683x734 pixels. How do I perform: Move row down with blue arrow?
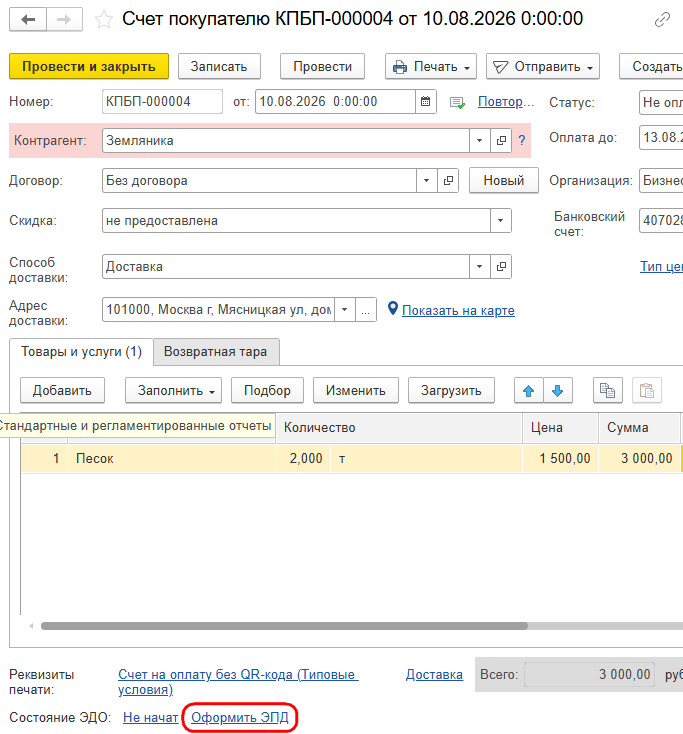click(558, 390)
